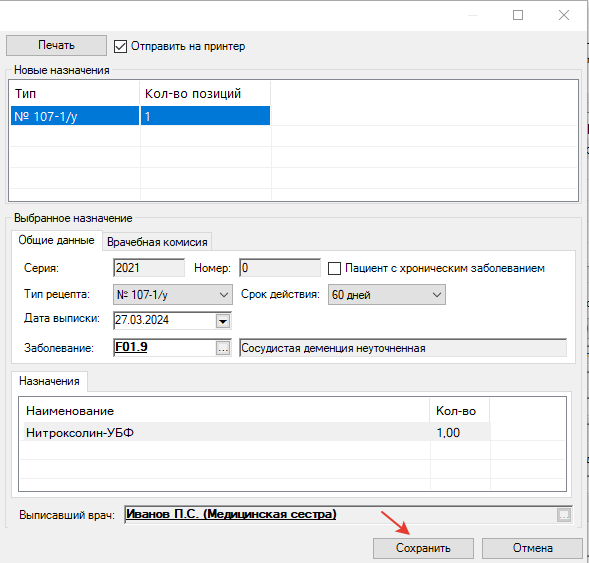Expand the Тип рецепта combo box

pyautogui.click(x=172, y=294)
